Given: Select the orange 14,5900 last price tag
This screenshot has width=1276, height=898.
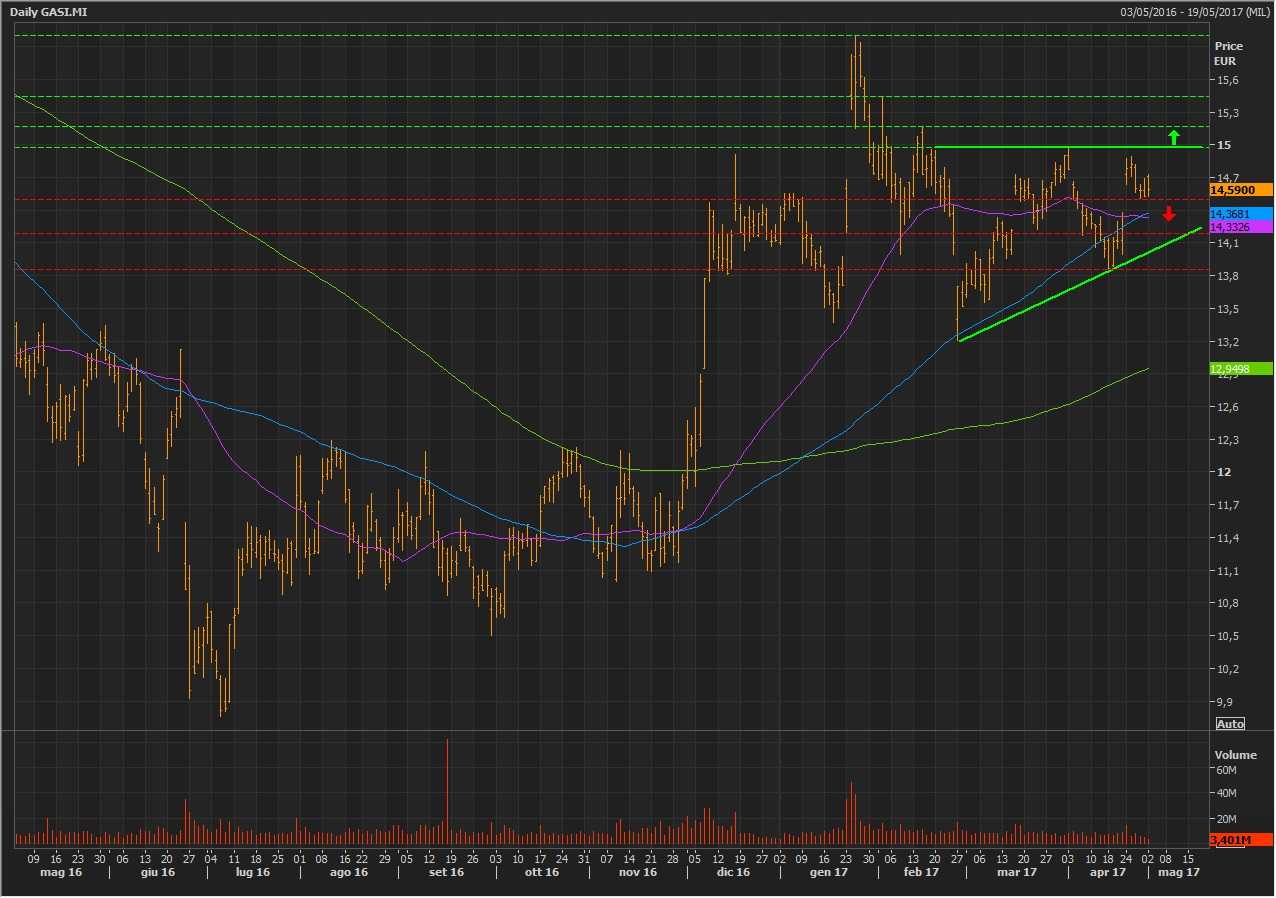Looking at the screenshot, I should 1240,189.
